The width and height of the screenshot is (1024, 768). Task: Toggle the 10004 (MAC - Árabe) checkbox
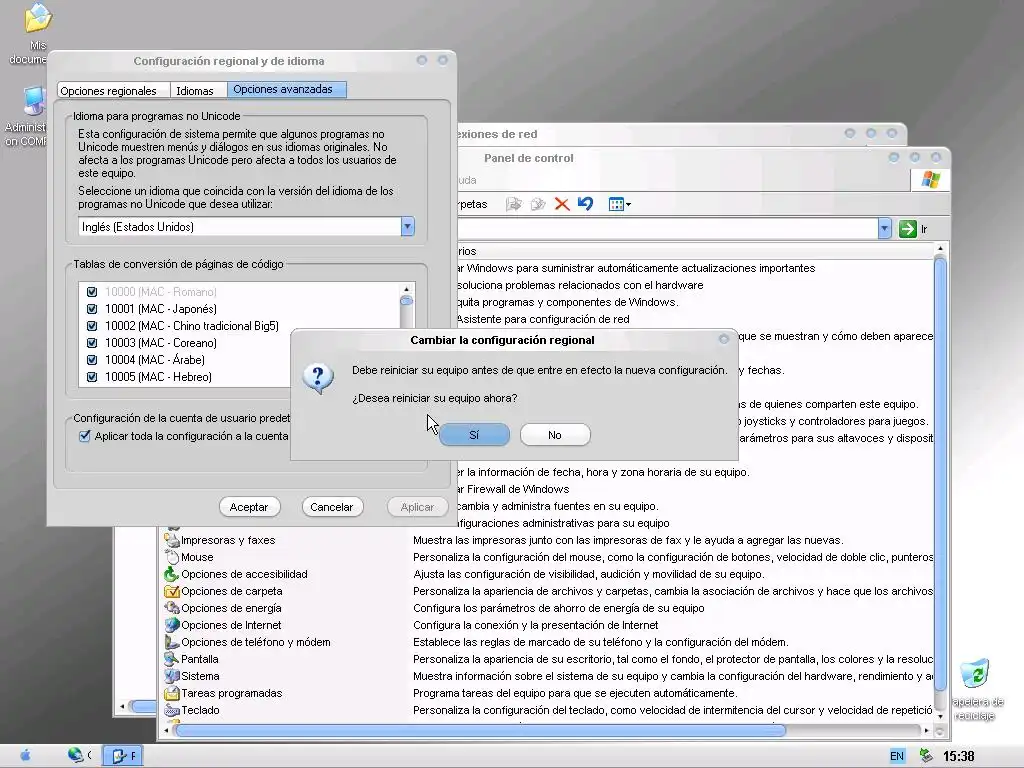[92, 360]
